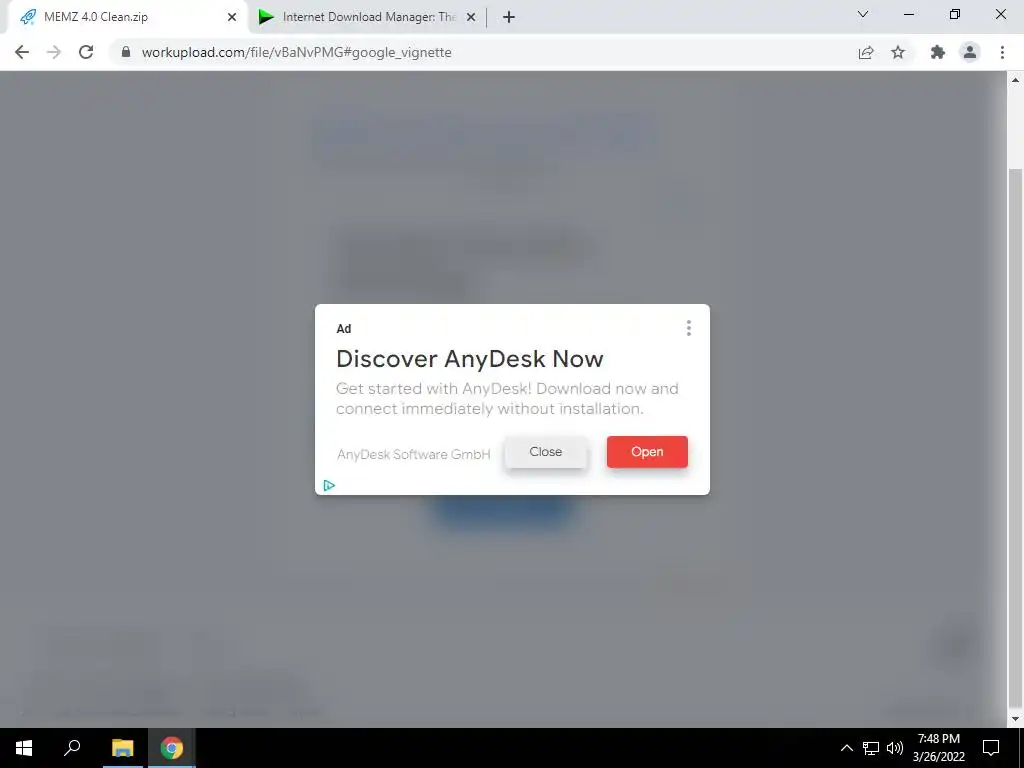
Task: Click the Chrome taskbar icon
Action: point(171,748)
